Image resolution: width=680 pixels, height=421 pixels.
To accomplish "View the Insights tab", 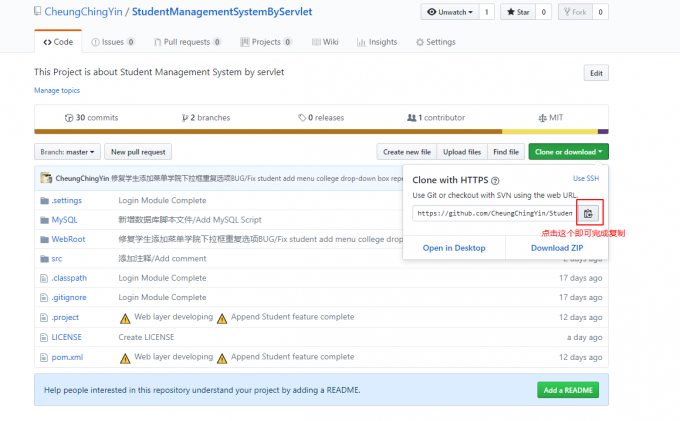I will [377, 42].
